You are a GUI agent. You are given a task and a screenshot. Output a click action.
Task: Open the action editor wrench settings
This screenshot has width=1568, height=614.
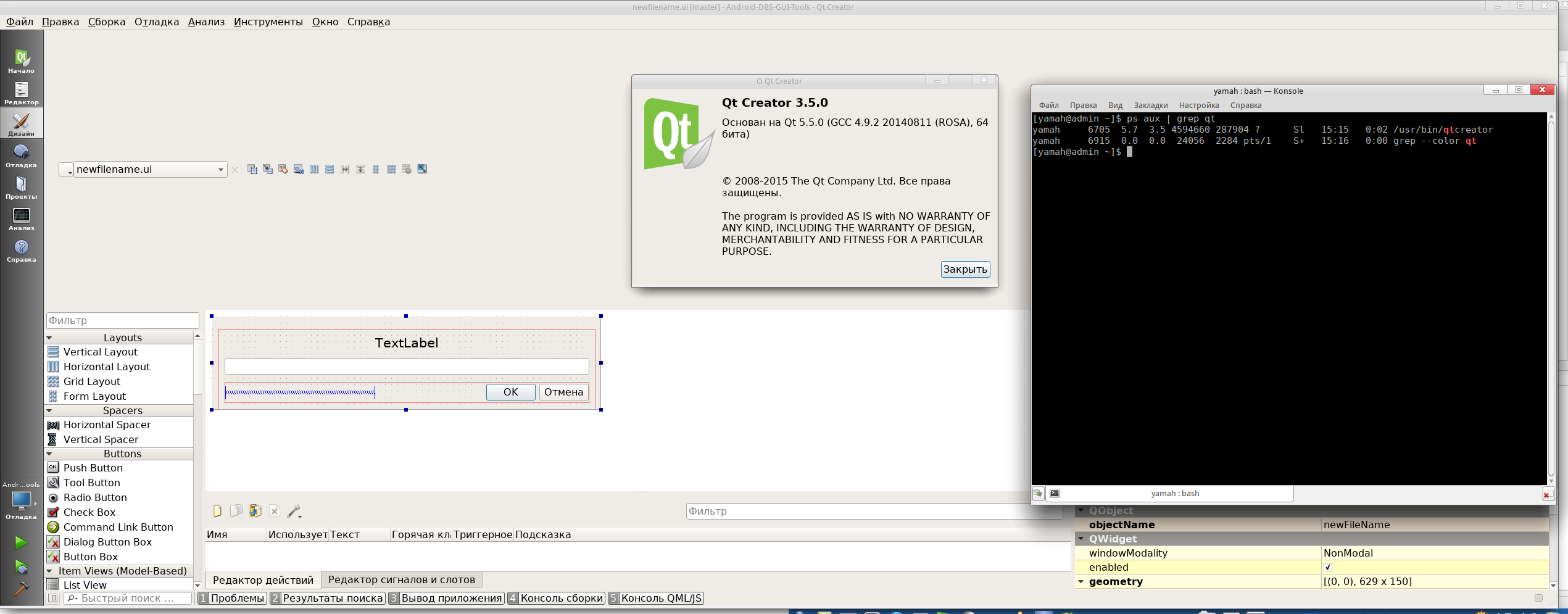click(x=294, y=511)
